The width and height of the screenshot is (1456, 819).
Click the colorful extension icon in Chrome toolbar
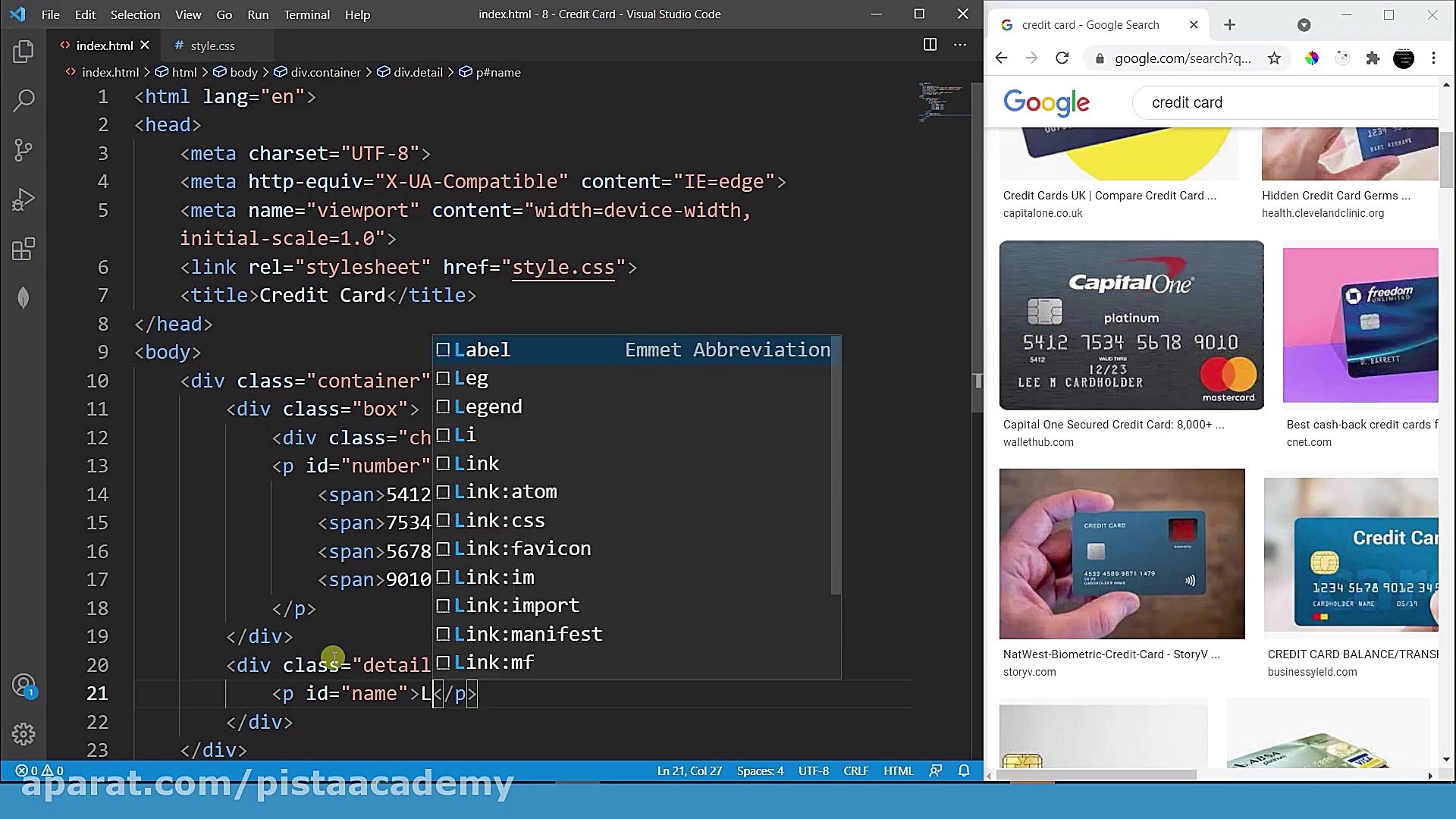1311,58
